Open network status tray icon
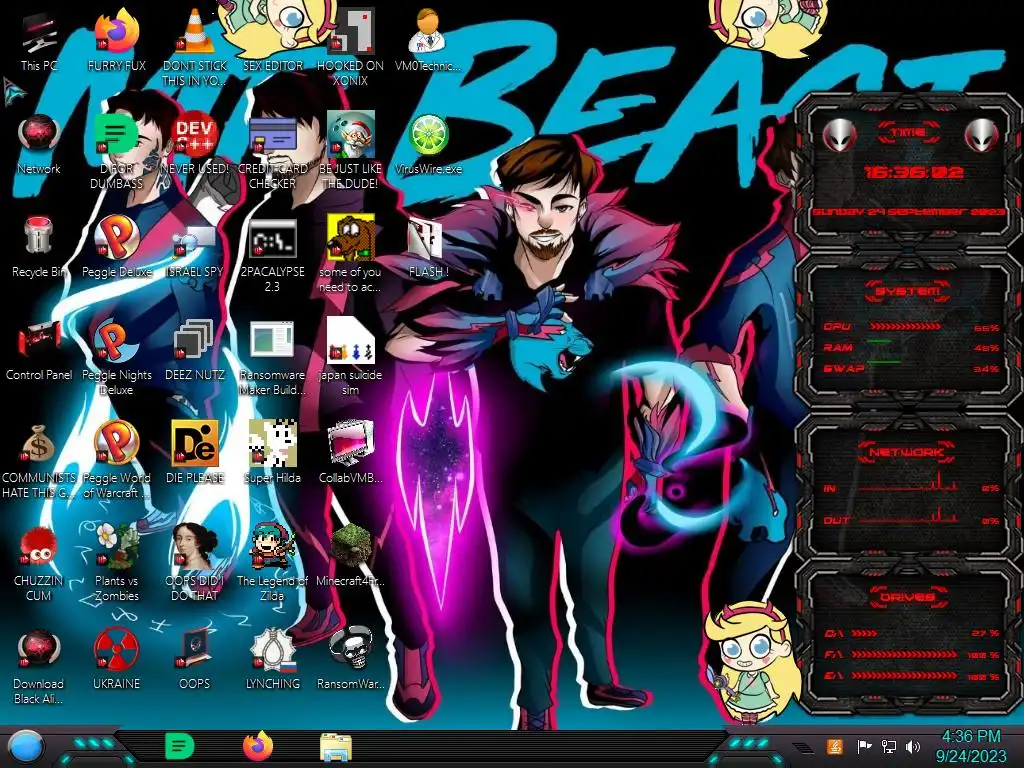Image resolution: width=1024 pixels, height=768 pixels. pyautogui.click(x=889, y=746)
